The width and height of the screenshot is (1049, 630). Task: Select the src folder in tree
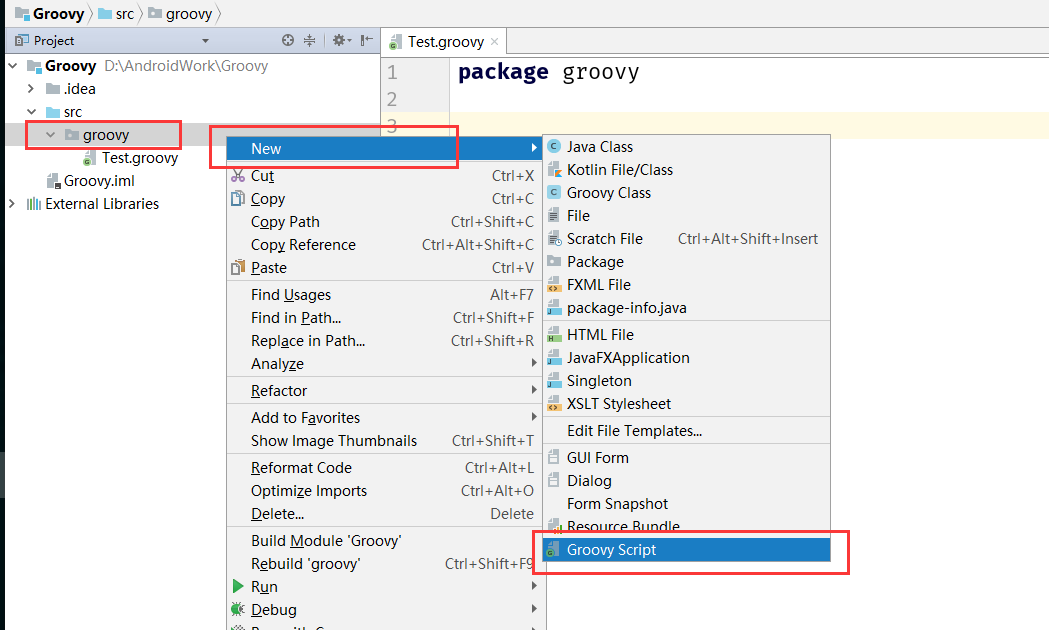[x=64, y=112]
